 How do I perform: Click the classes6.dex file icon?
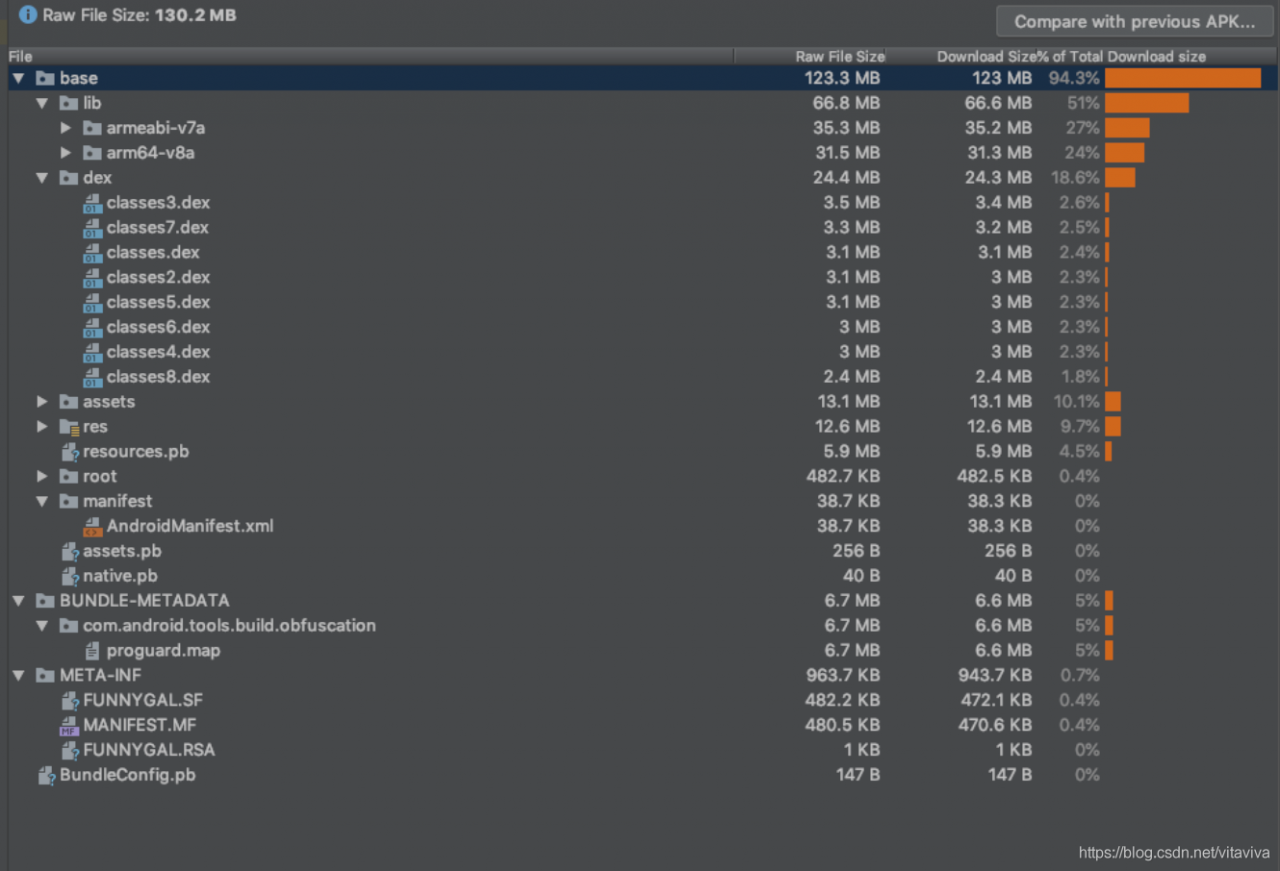[92, 327]
